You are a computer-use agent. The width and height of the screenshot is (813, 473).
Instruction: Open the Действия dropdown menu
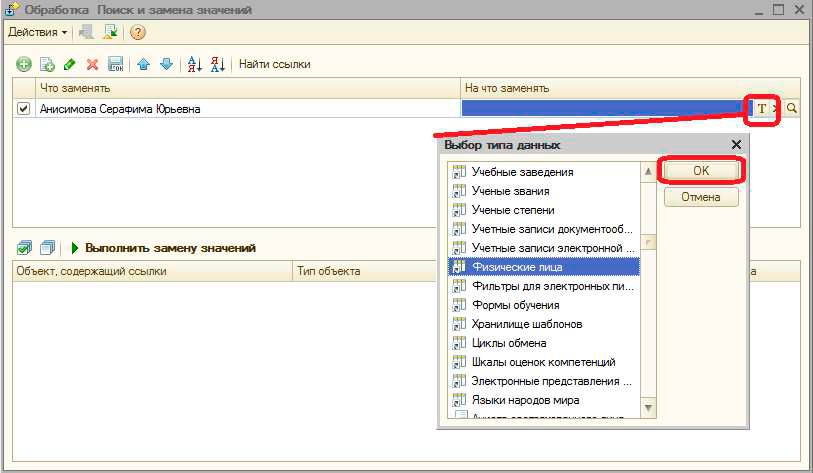click(x=38, y=32)
